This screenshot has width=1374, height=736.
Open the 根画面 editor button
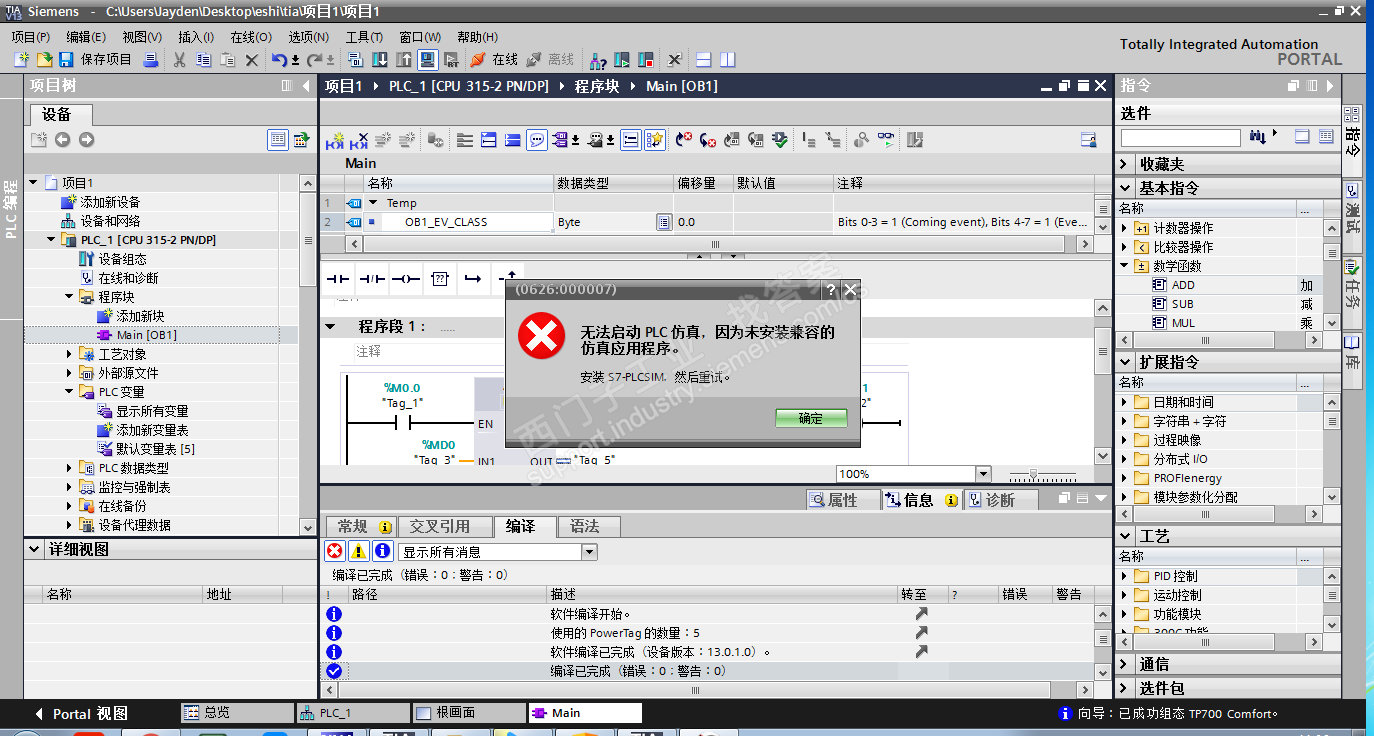click(469, 713)
